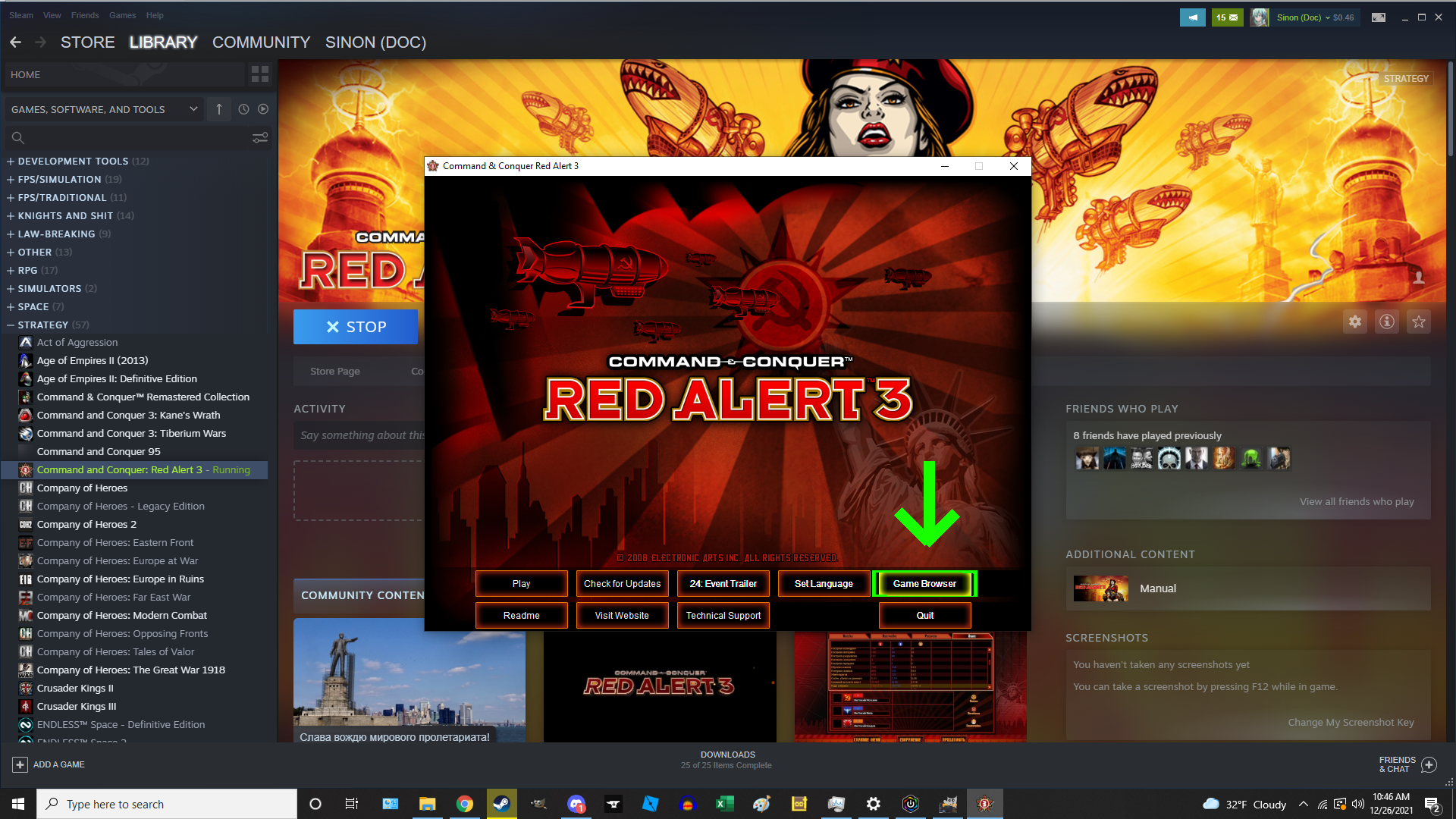Expand the LAW-BREAKING collection
Screen dimensions: 1456x819
pyautogui.click(x=11, y=234)
